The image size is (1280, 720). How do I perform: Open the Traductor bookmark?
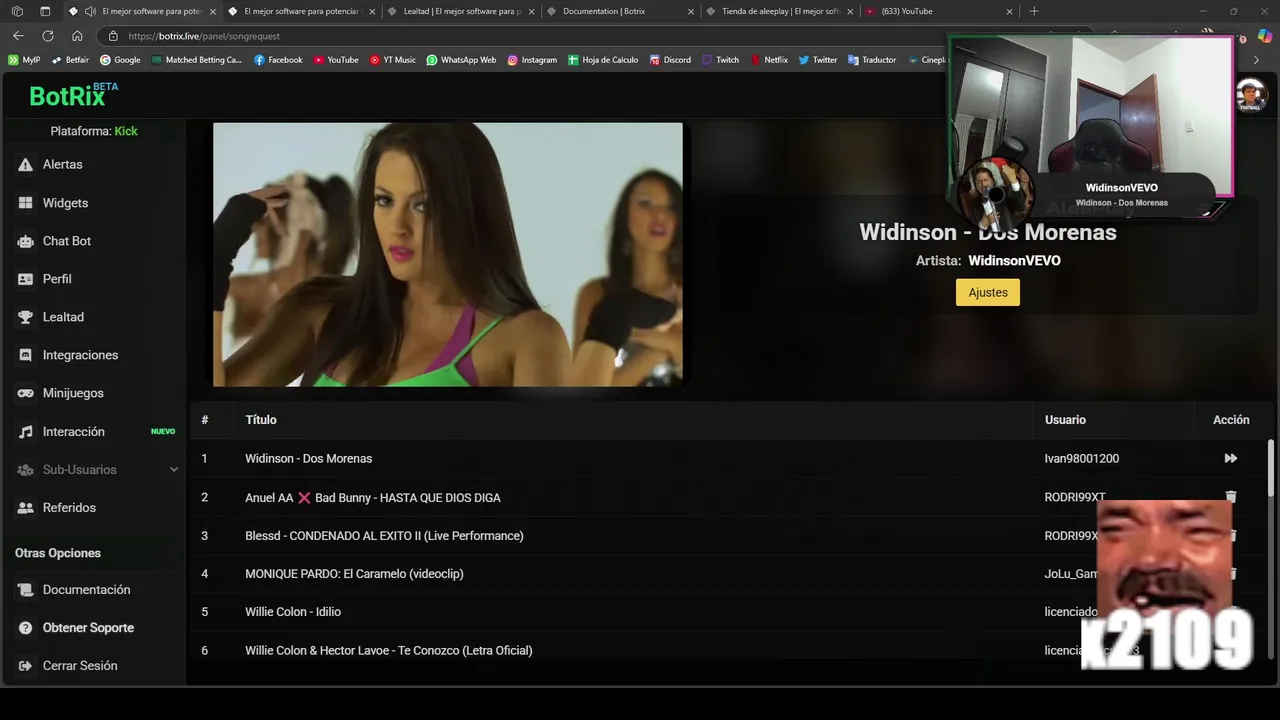(x=872, y=60)
